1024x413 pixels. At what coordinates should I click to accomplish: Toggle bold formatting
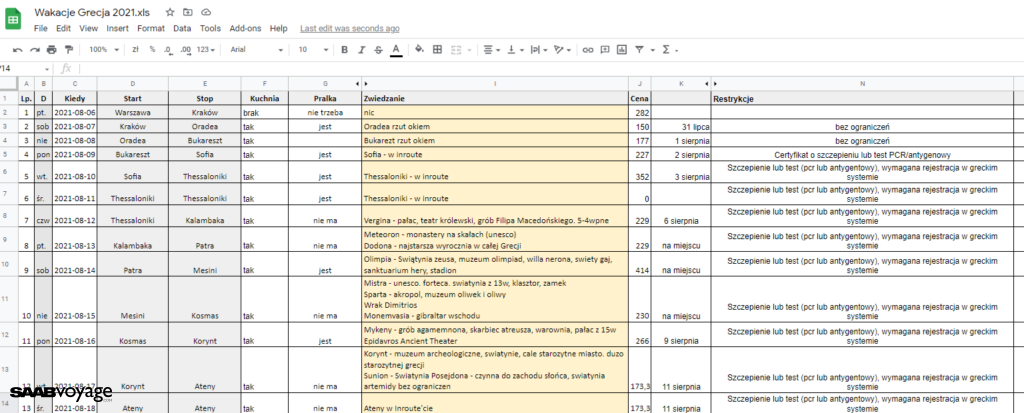345,49
